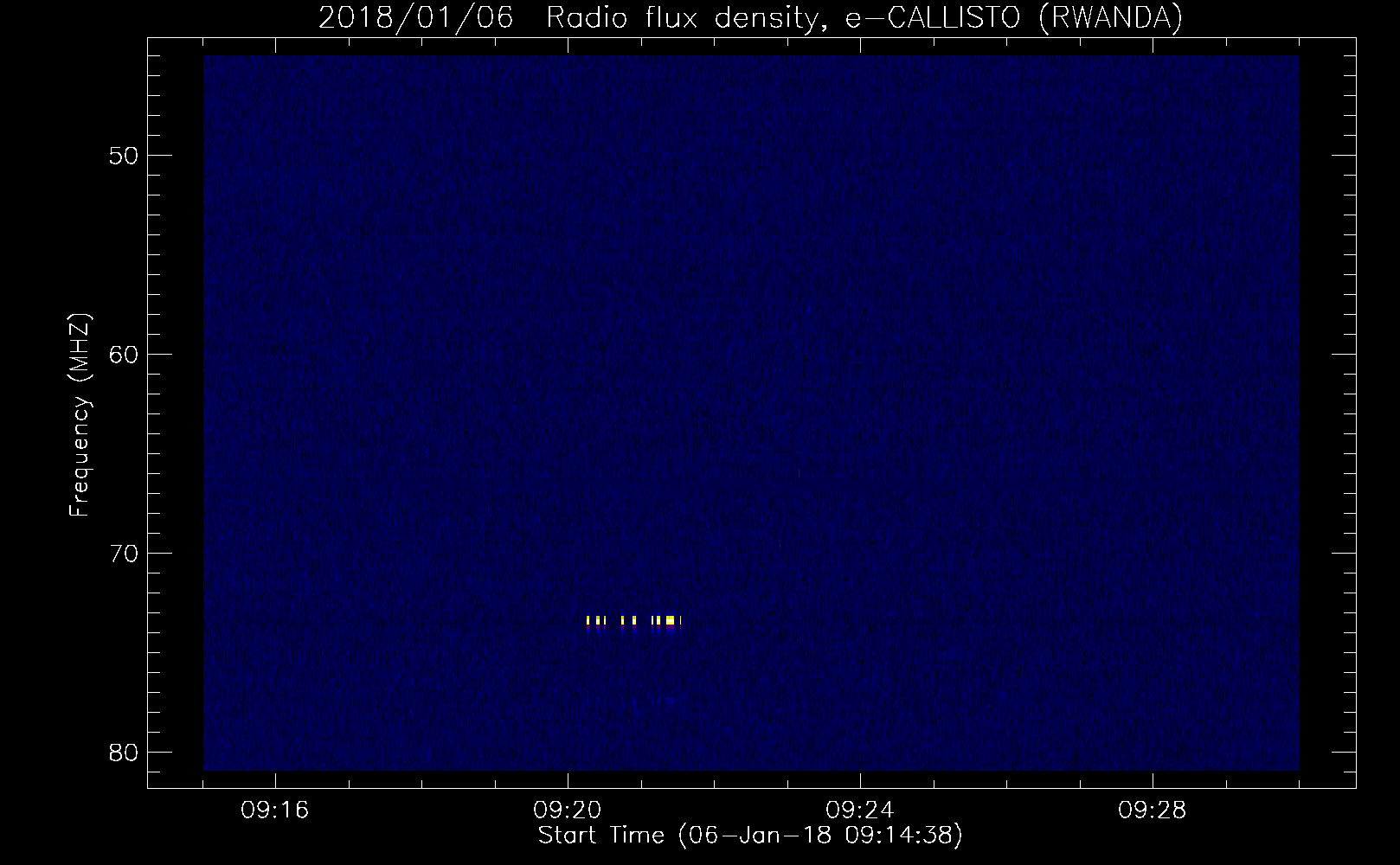Click the 70 frequency tick label

pyautogui.click(x=125, y=554)
